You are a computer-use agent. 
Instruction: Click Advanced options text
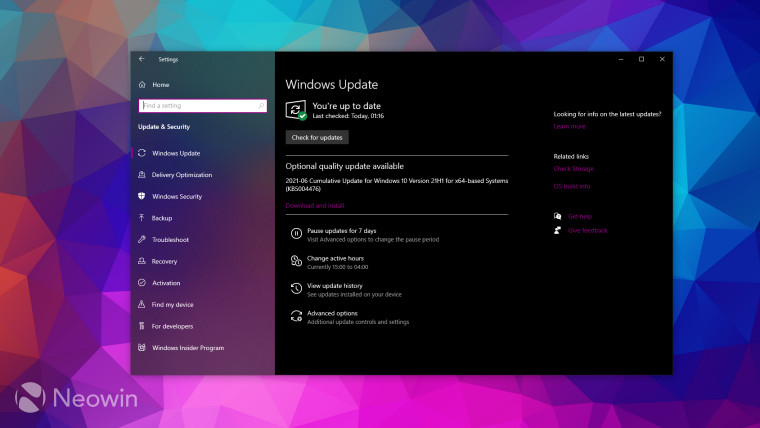[332, 313]
